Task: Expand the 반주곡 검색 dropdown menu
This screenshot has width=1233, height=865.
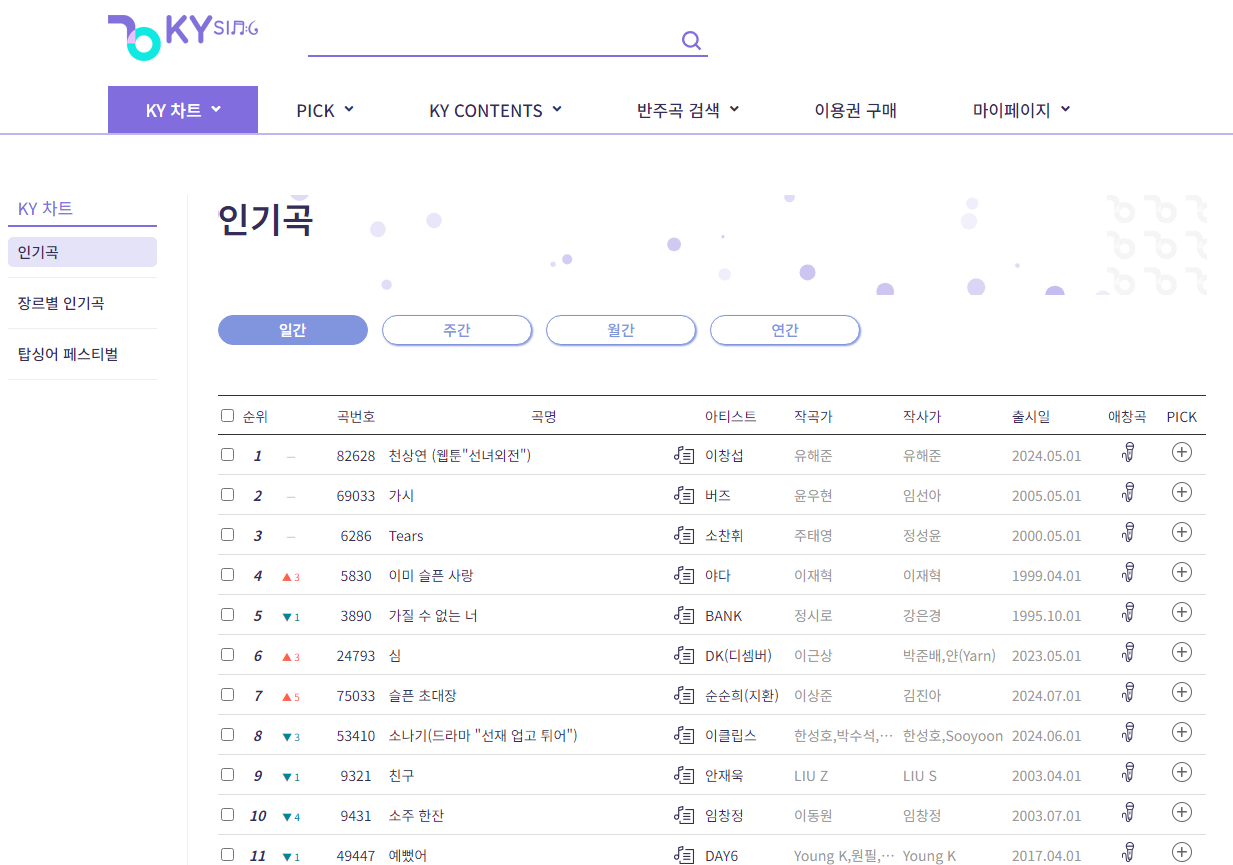Action: [x=688, y=110]
